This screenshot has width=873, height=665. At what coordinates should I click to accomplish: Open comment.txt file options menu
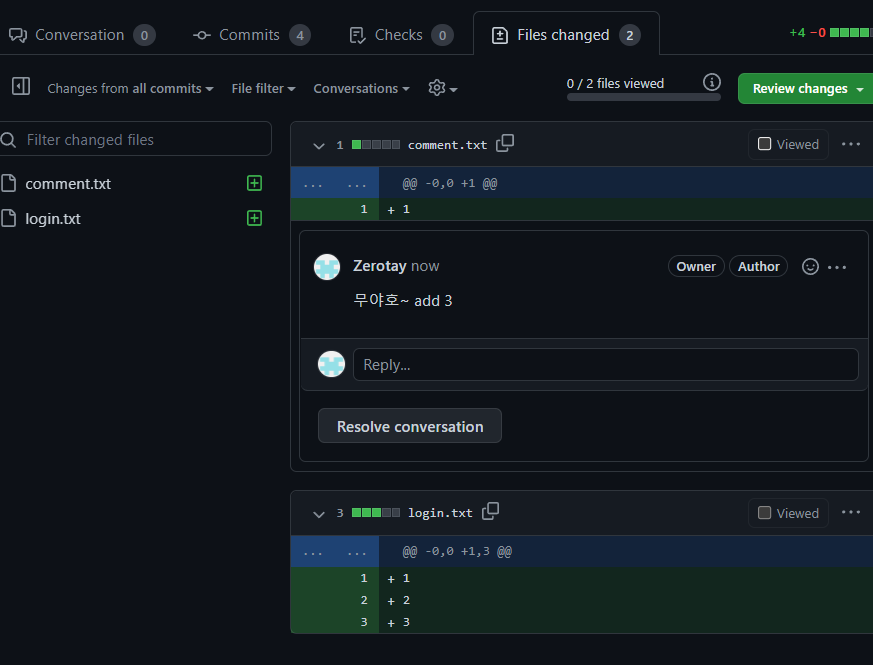pyautogui.click(x=851, y=144)
